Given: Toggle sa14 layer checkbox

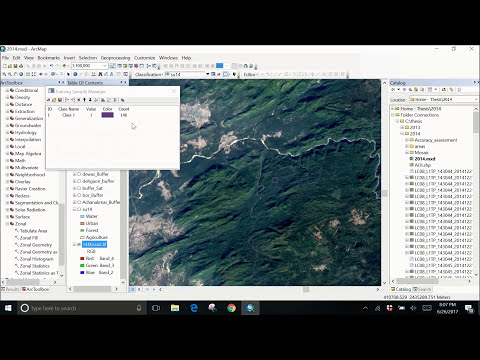Looking at the screenshot, I should pos(79,209).
